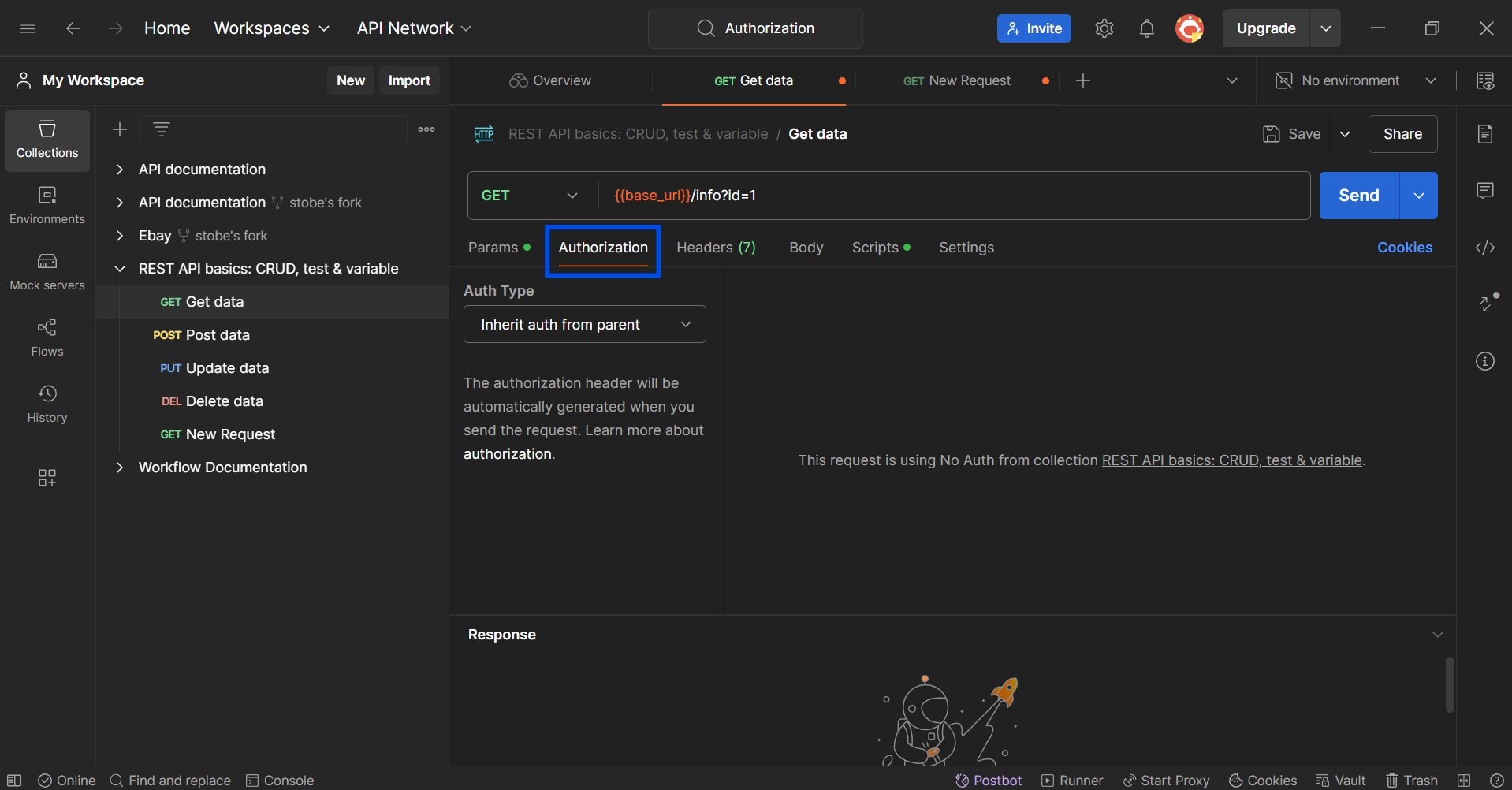Switch to the Body tab

[x=806, y=248]
